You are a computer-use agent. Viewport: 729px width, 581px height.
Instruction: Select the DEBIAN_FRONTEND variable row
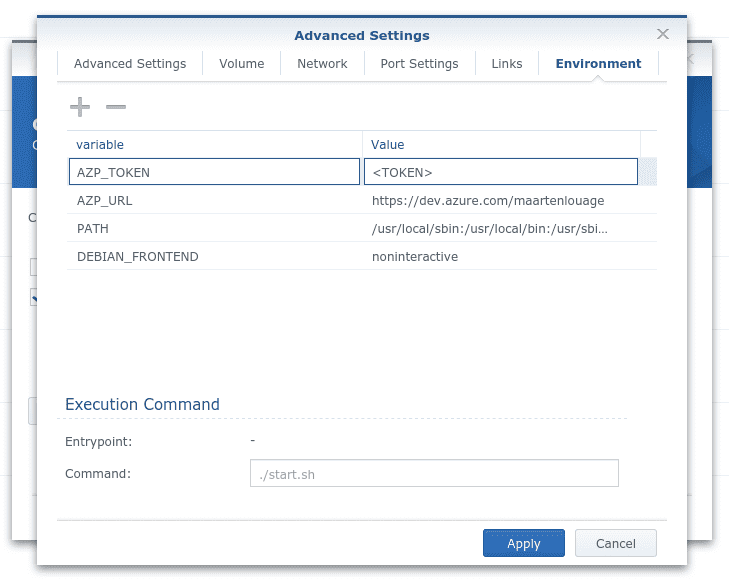[x=362, y=256]
